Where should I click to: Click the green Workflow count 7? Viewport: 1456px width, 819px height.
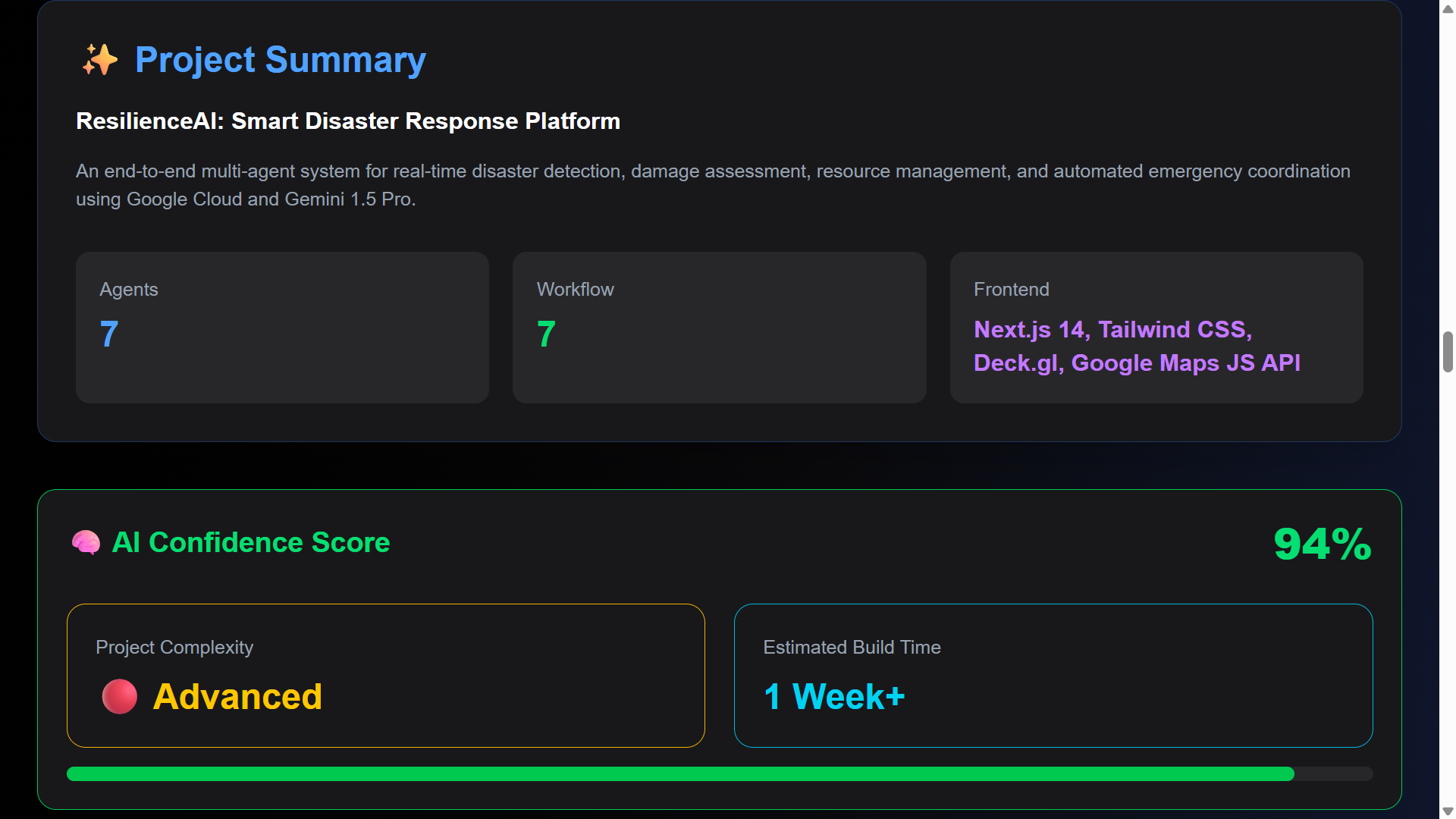(x=546, y=334)
